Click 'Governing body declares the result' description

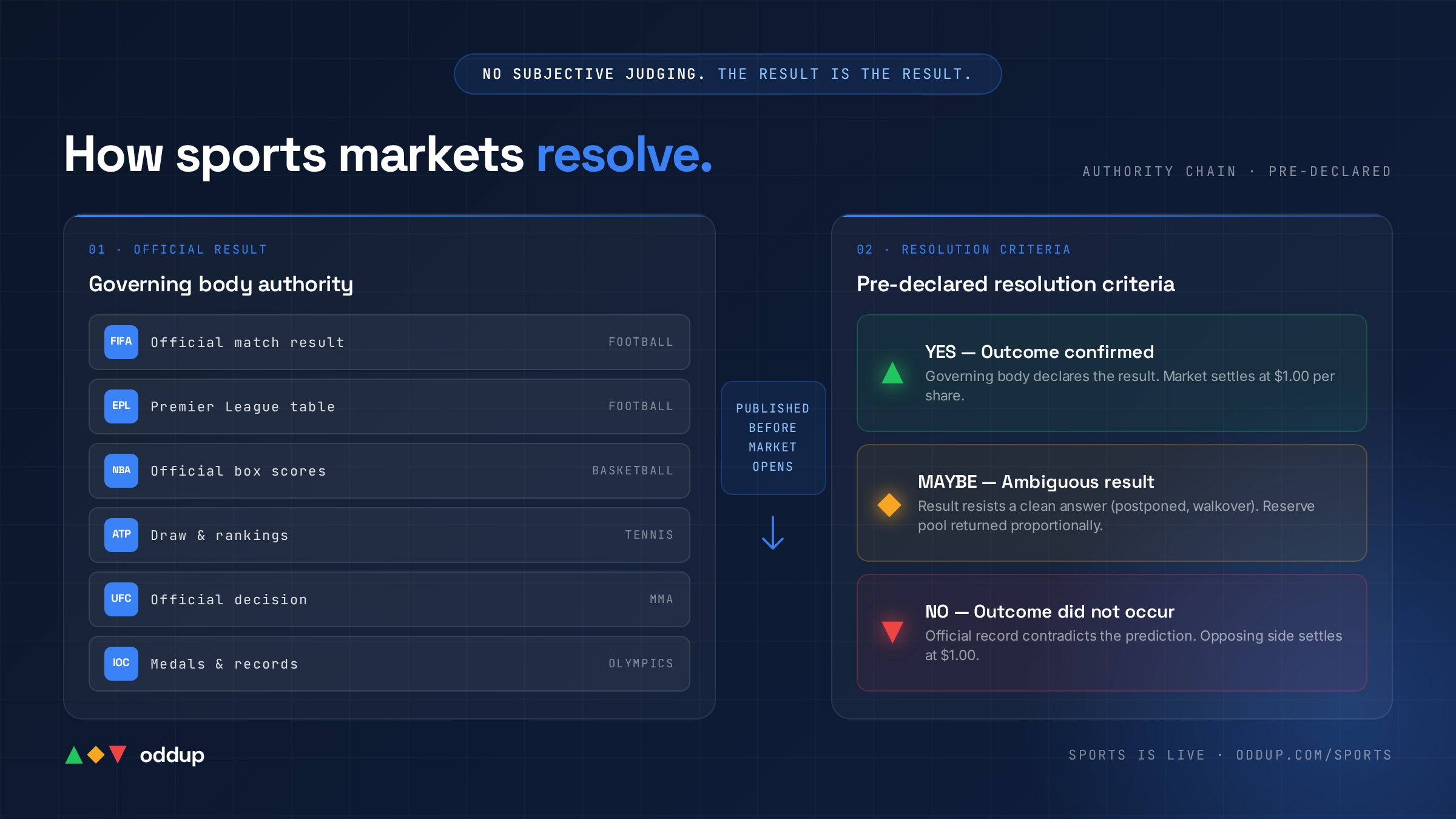1130,386
